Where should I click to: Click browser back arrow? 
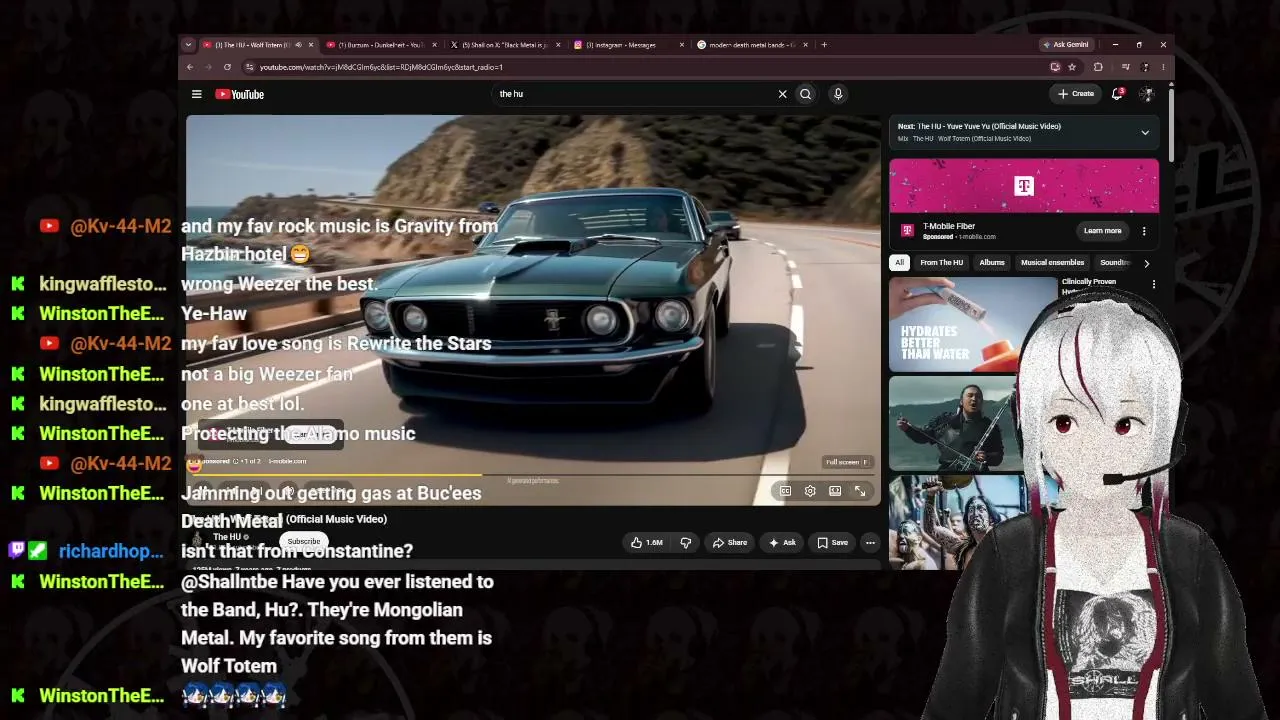click(x=190, y=67)
